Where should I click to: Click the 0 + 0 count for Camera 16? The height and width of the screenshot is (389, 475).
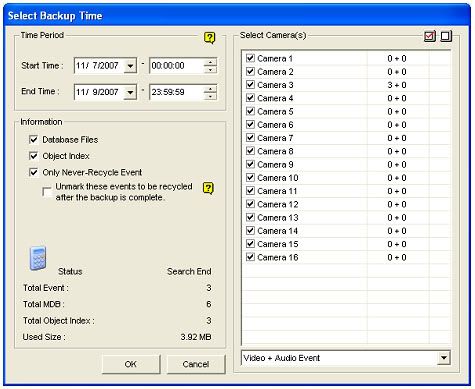pos(397,257)
